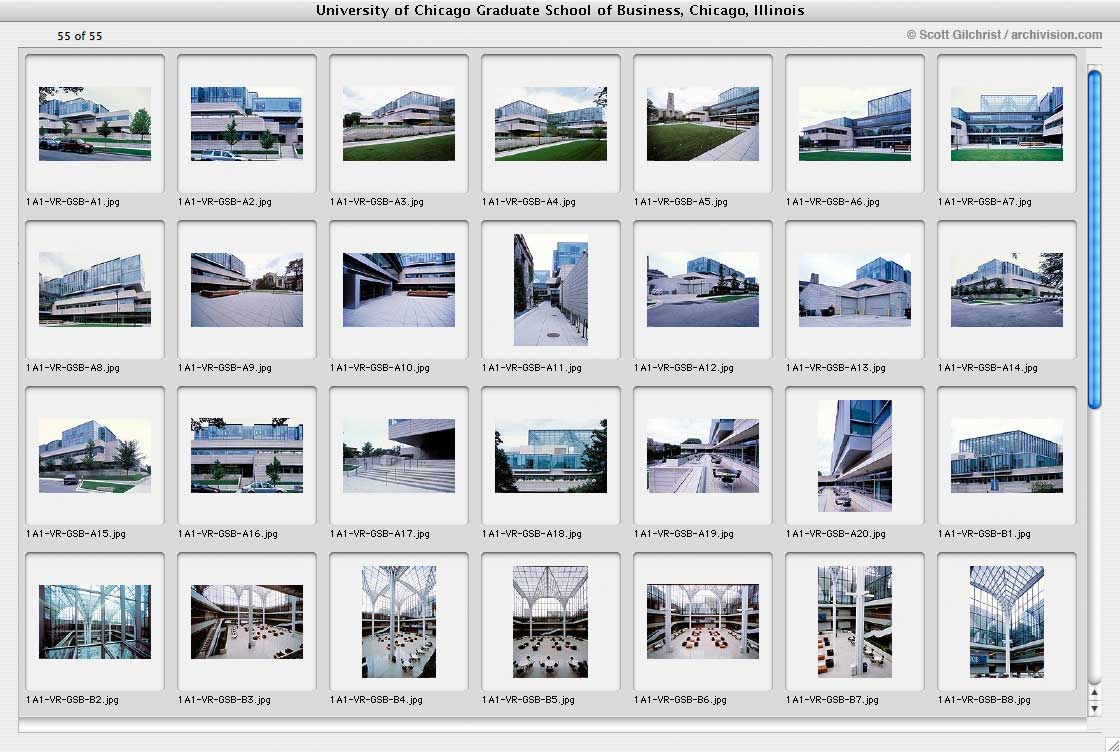Click the scroll up arrow

click(1094, 693)
